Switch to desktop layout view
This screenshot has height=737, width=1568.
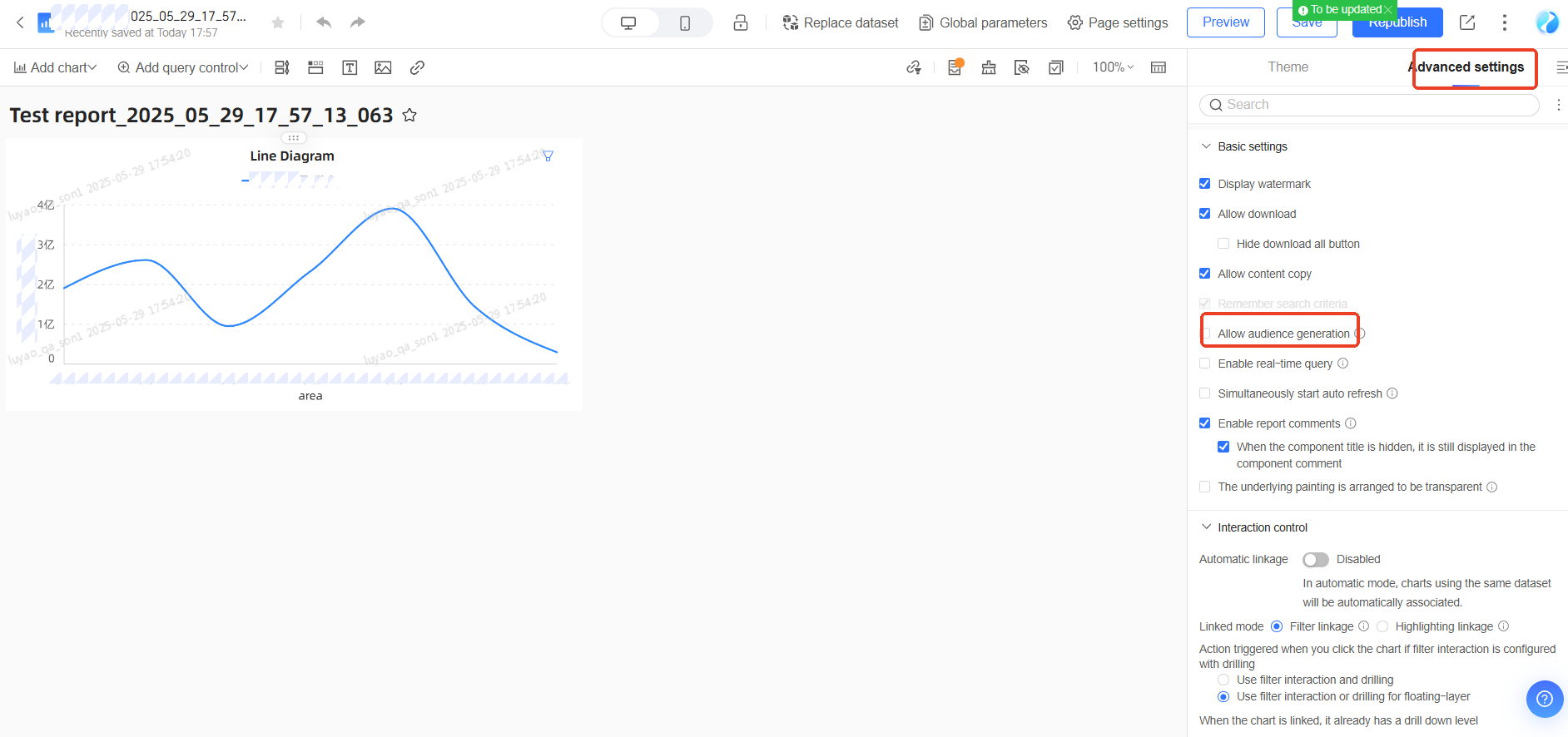point(629,23)
